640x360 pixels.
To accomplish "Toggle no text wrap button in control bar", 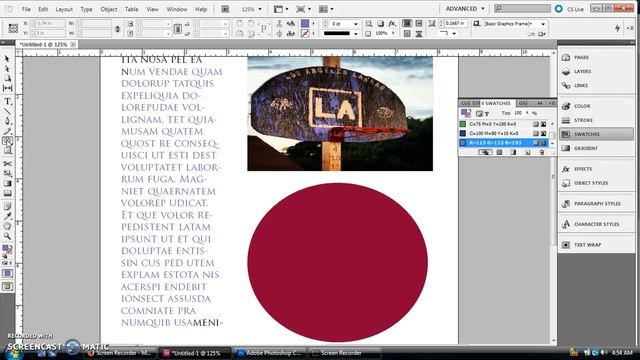I will click(x=407, y=24).
